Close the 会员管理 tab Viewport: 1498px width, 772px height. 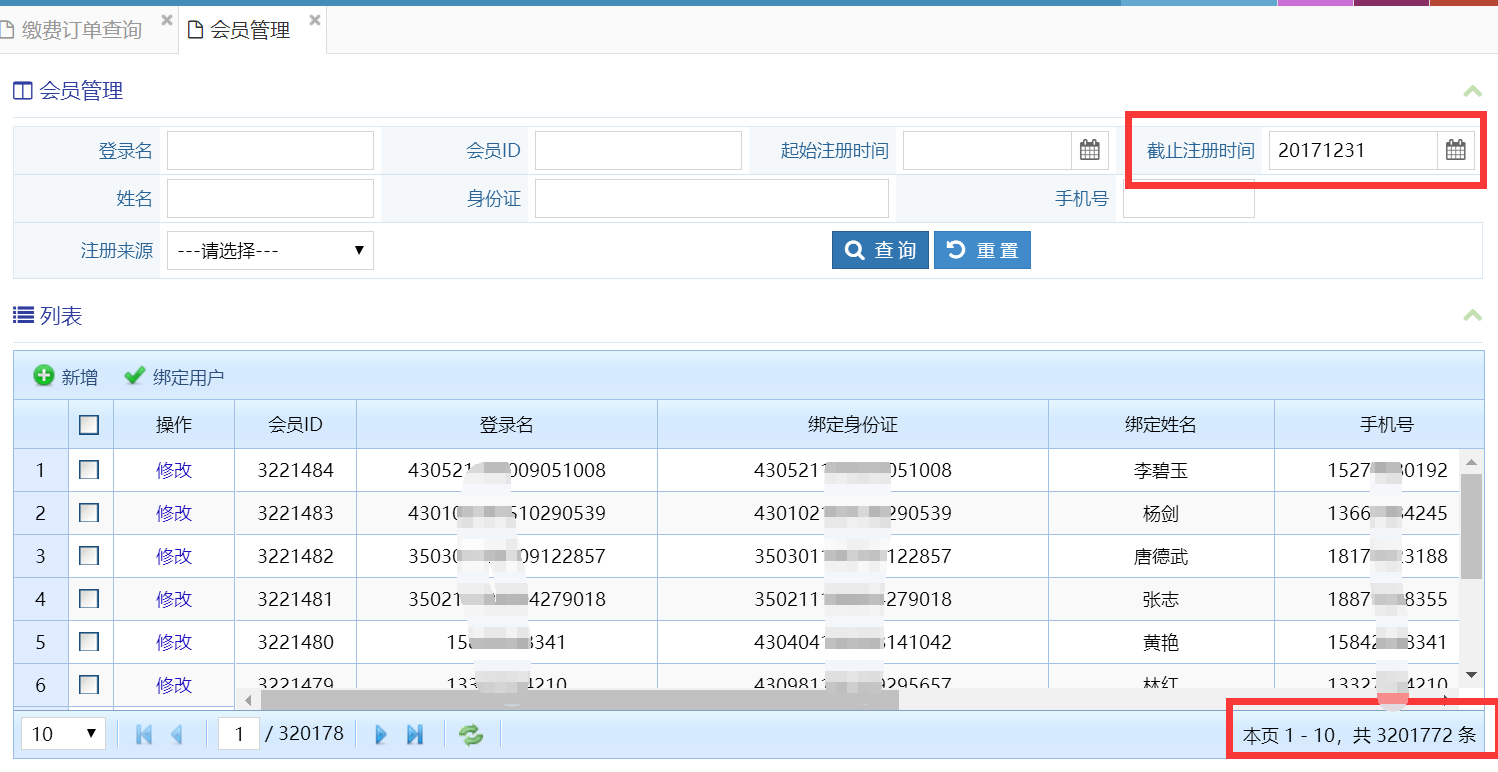point(315,20)
